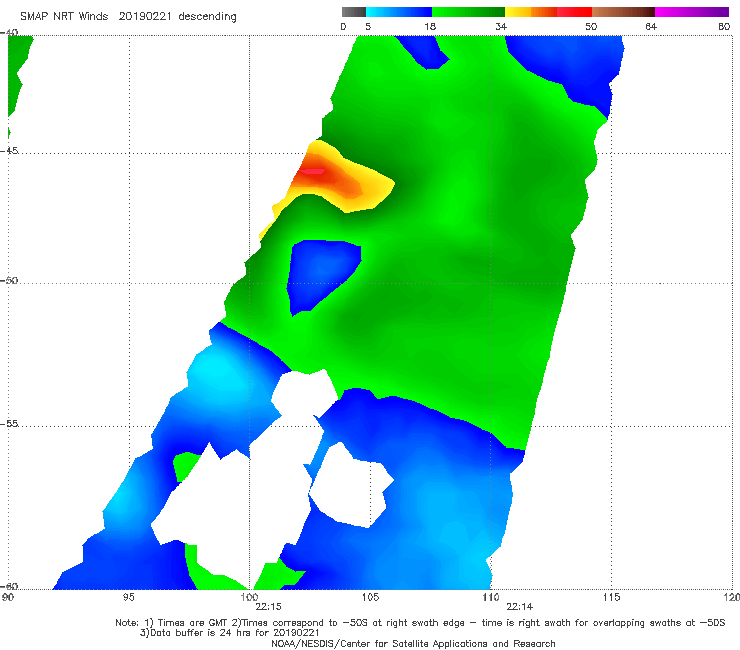Screen dimensions: 740x650
Task: Click the note "3)Data buffer is 24 hrs"
Action: coord(229,633)
